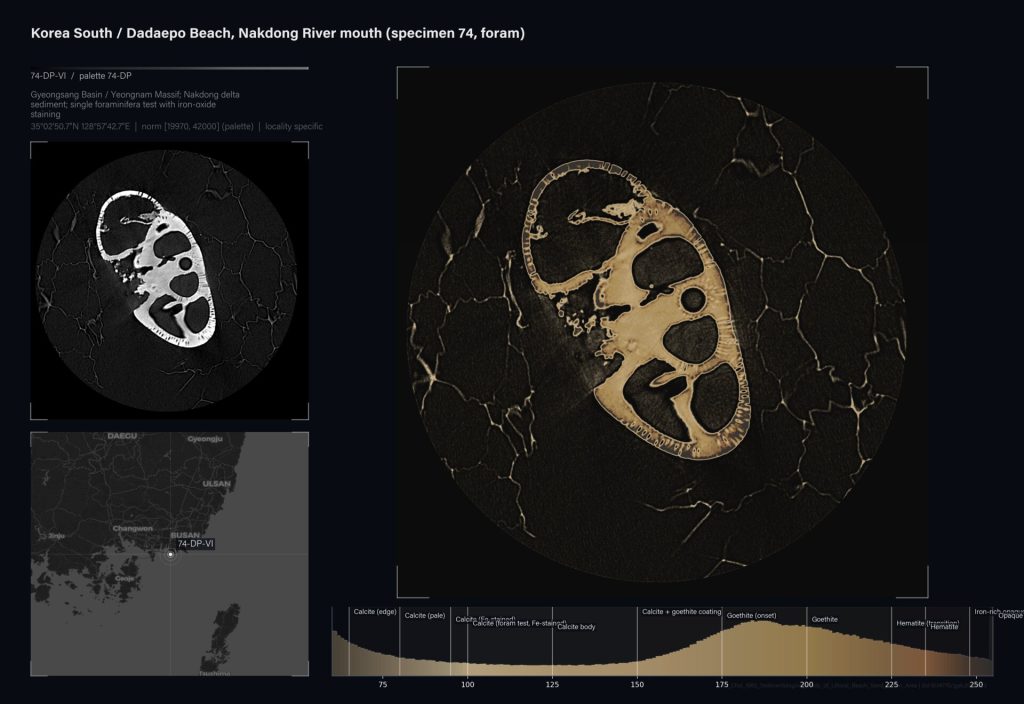
Task: Click the coordinates text 35°02'50.7"N
Action: (80, 127)
